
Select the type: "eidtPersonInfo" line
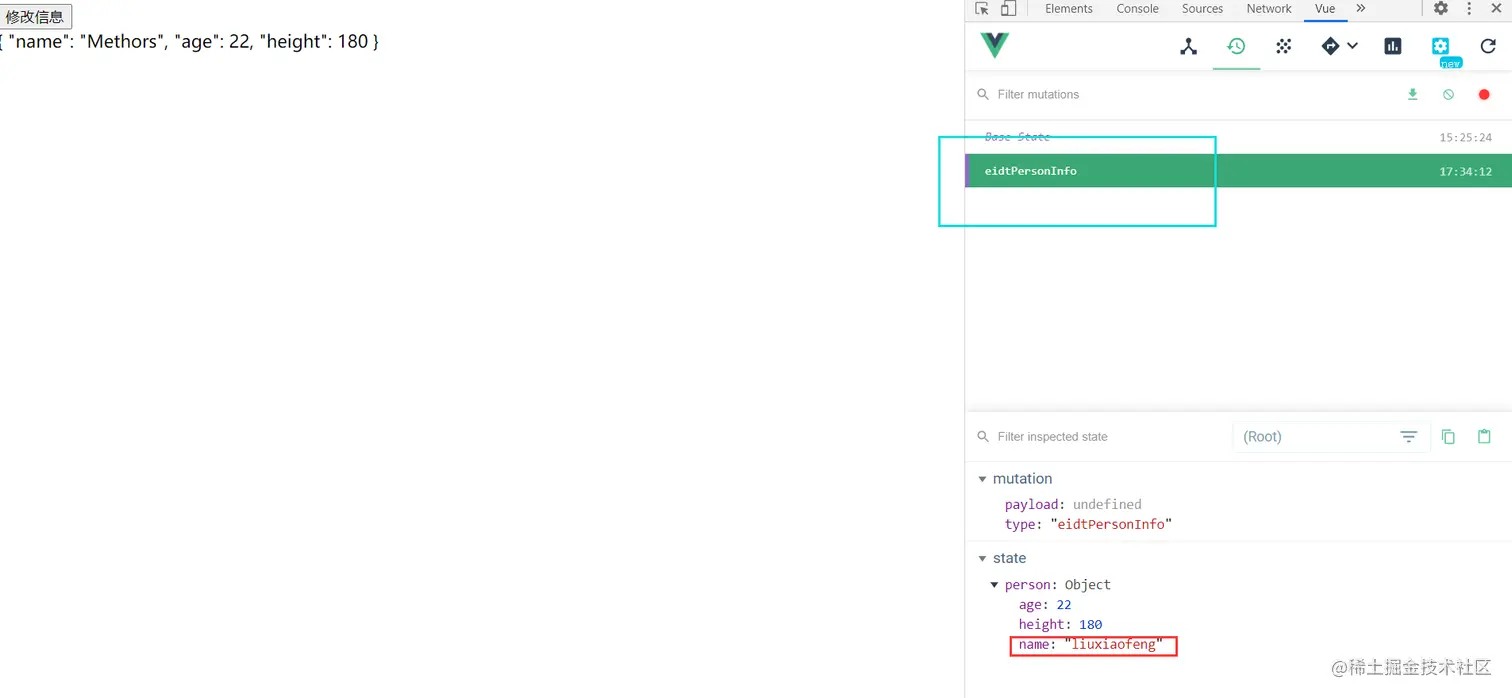(1088, 524)
